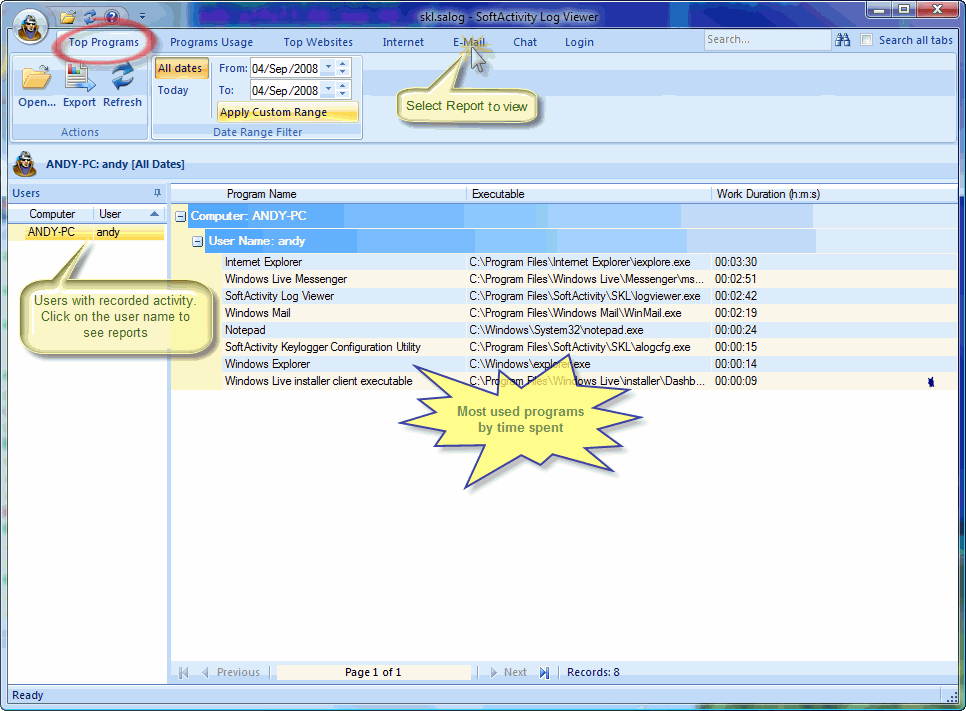The height and width of the screenshot is (711, 966).
Task: Switch to the Top Programs tab
Action: coord(104,42)
